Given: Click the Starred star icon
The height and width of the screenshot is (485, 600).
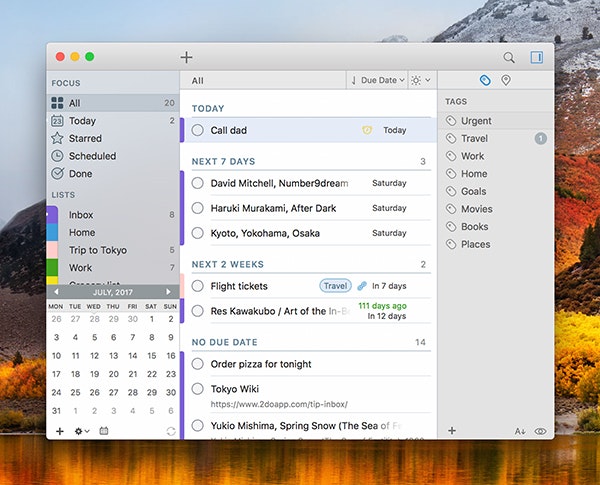Looking at the screenshot, I should [57, 138].
